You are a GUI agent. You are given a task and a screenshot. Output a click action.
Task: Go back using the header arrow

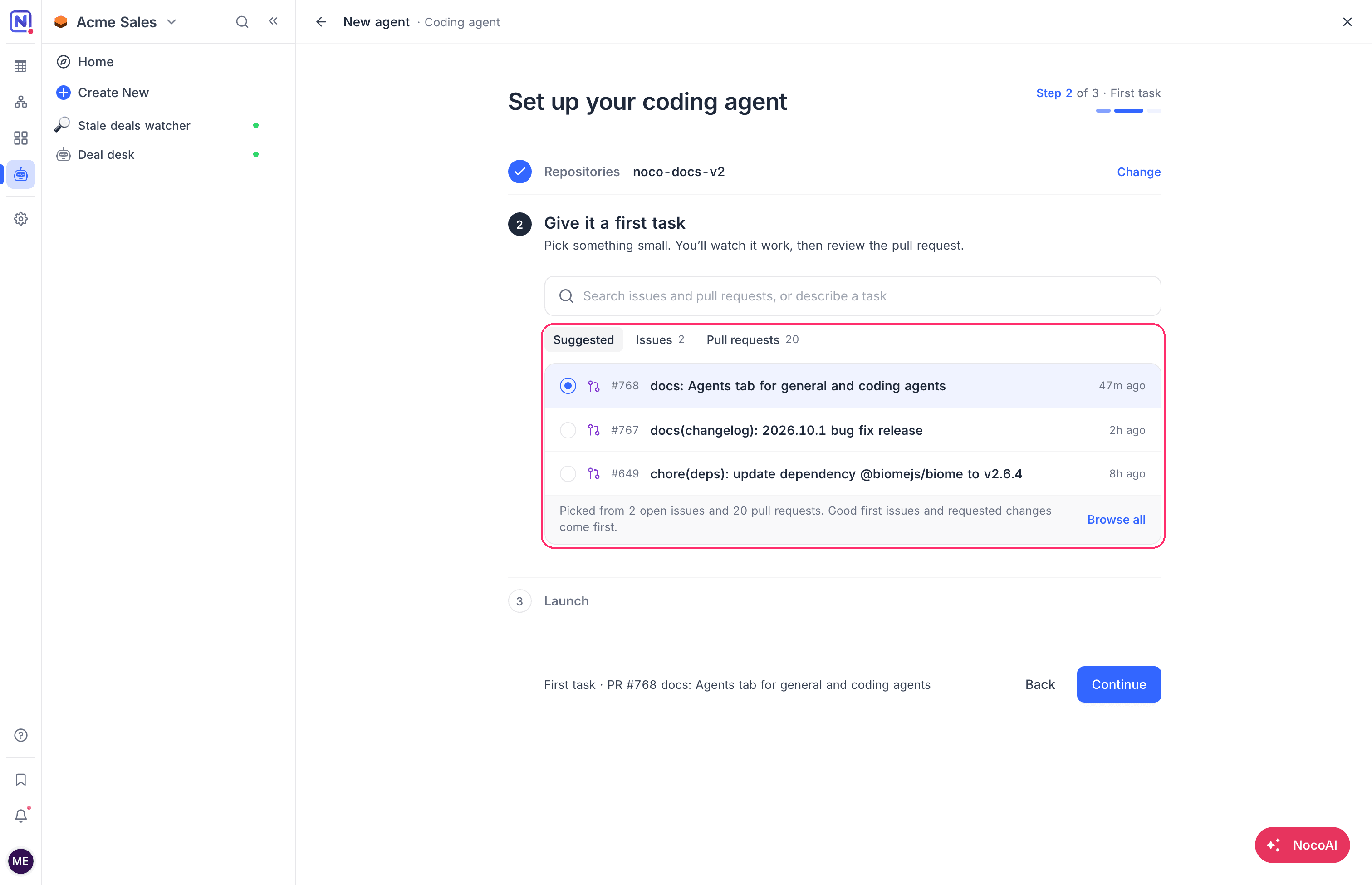321,22
